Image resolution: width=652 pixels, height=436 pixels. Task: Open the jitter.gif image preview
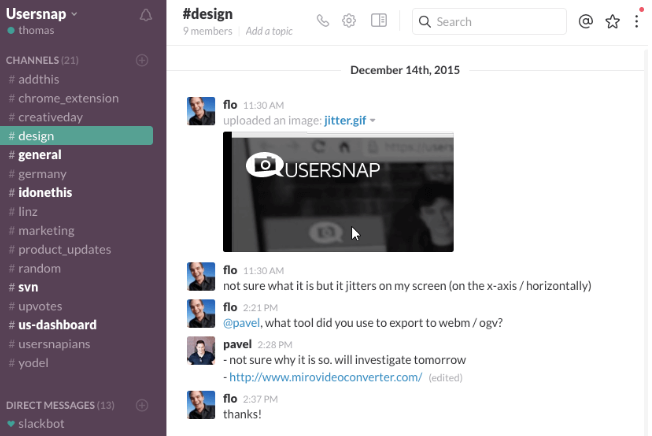(338, 192)
